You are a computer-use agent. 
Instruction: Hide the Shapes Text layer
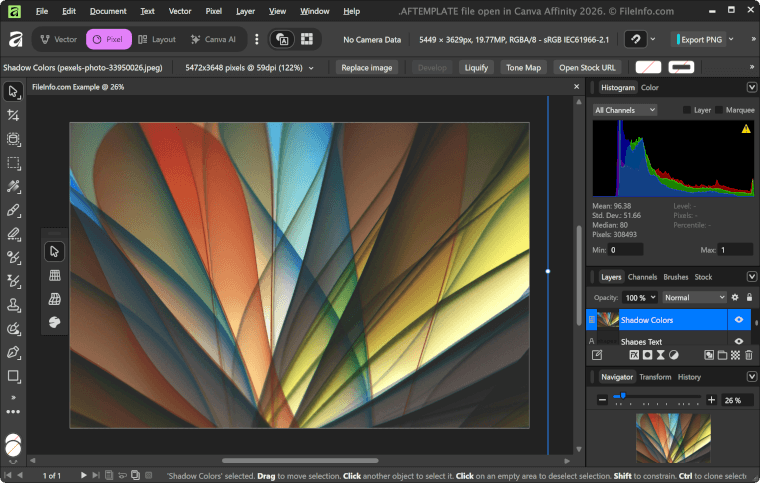click(739, 341)
